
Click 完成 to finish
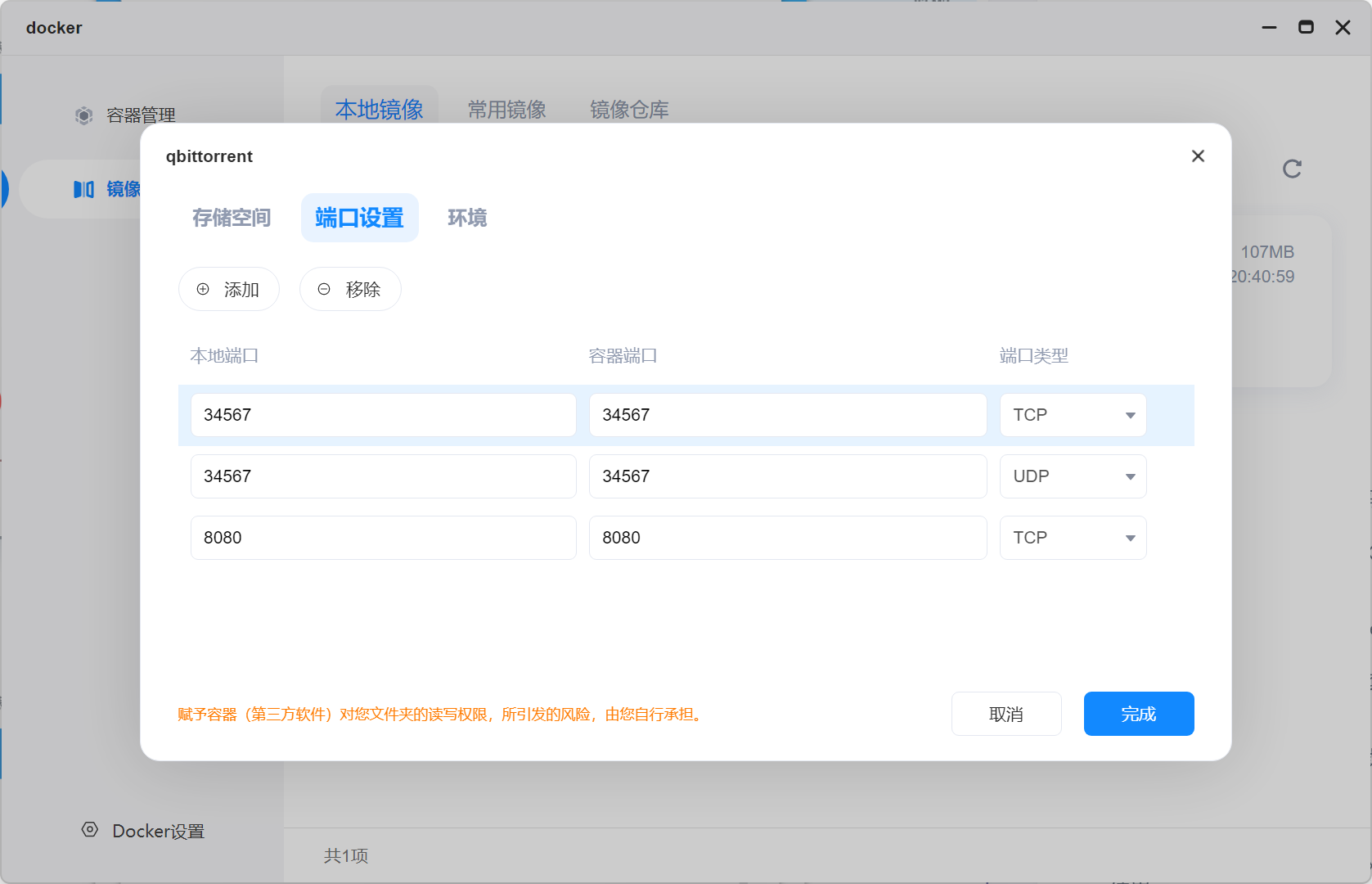[x=1139, y=714]
